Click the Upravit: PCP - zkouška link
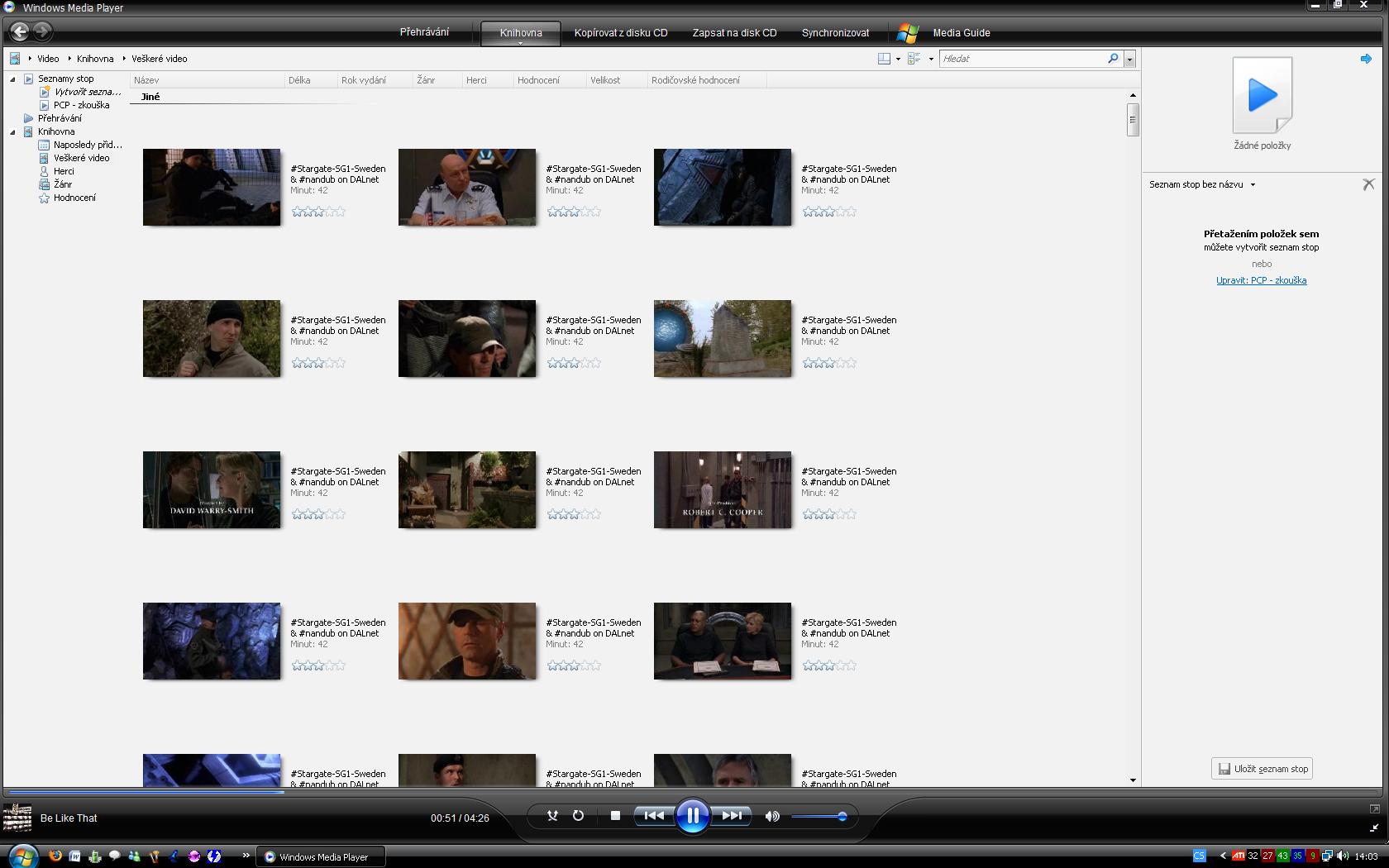 click(1261, 280)
